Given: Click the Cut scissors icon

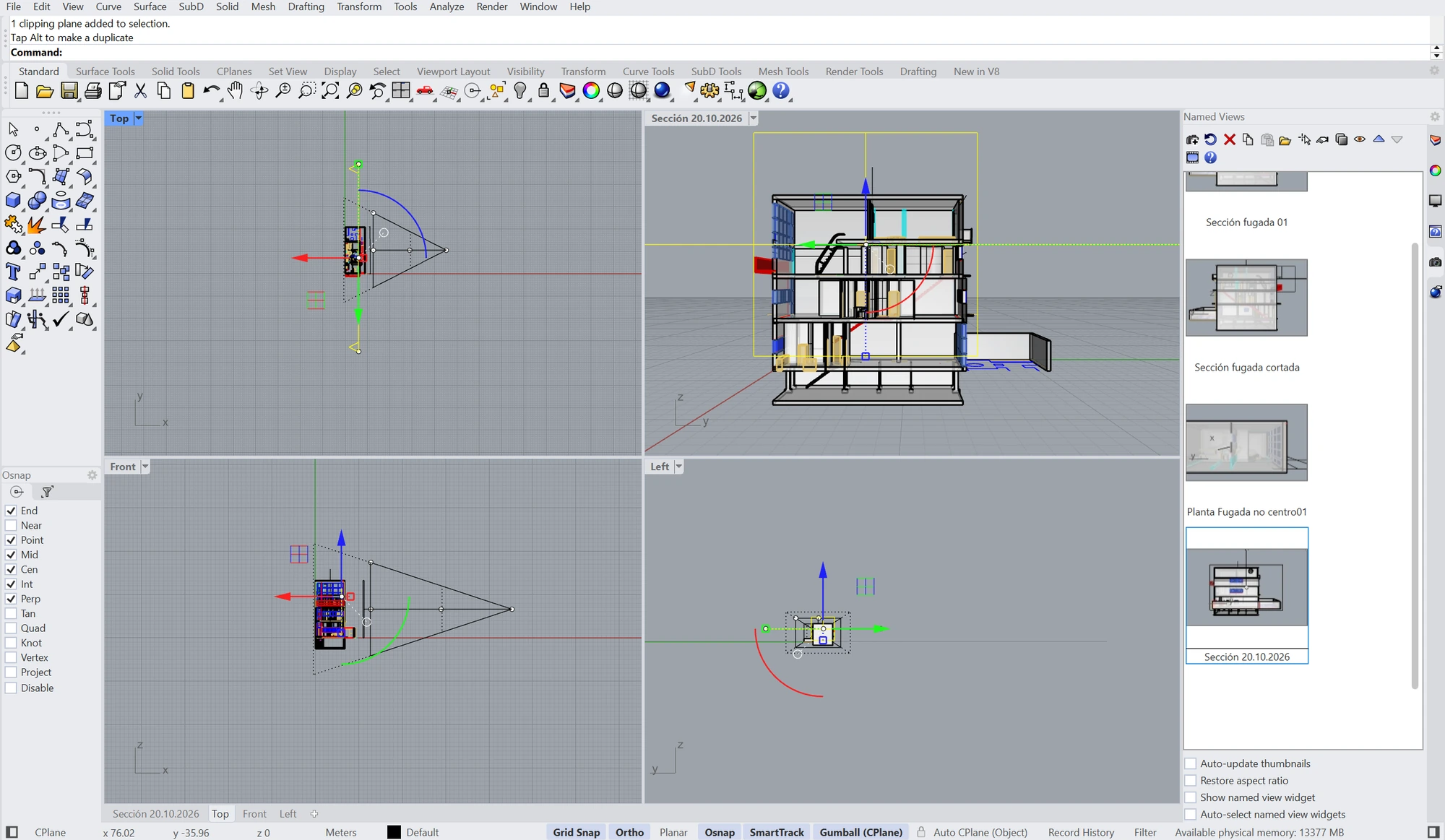Looking at the screenshot, I should [x=140, y=91].
